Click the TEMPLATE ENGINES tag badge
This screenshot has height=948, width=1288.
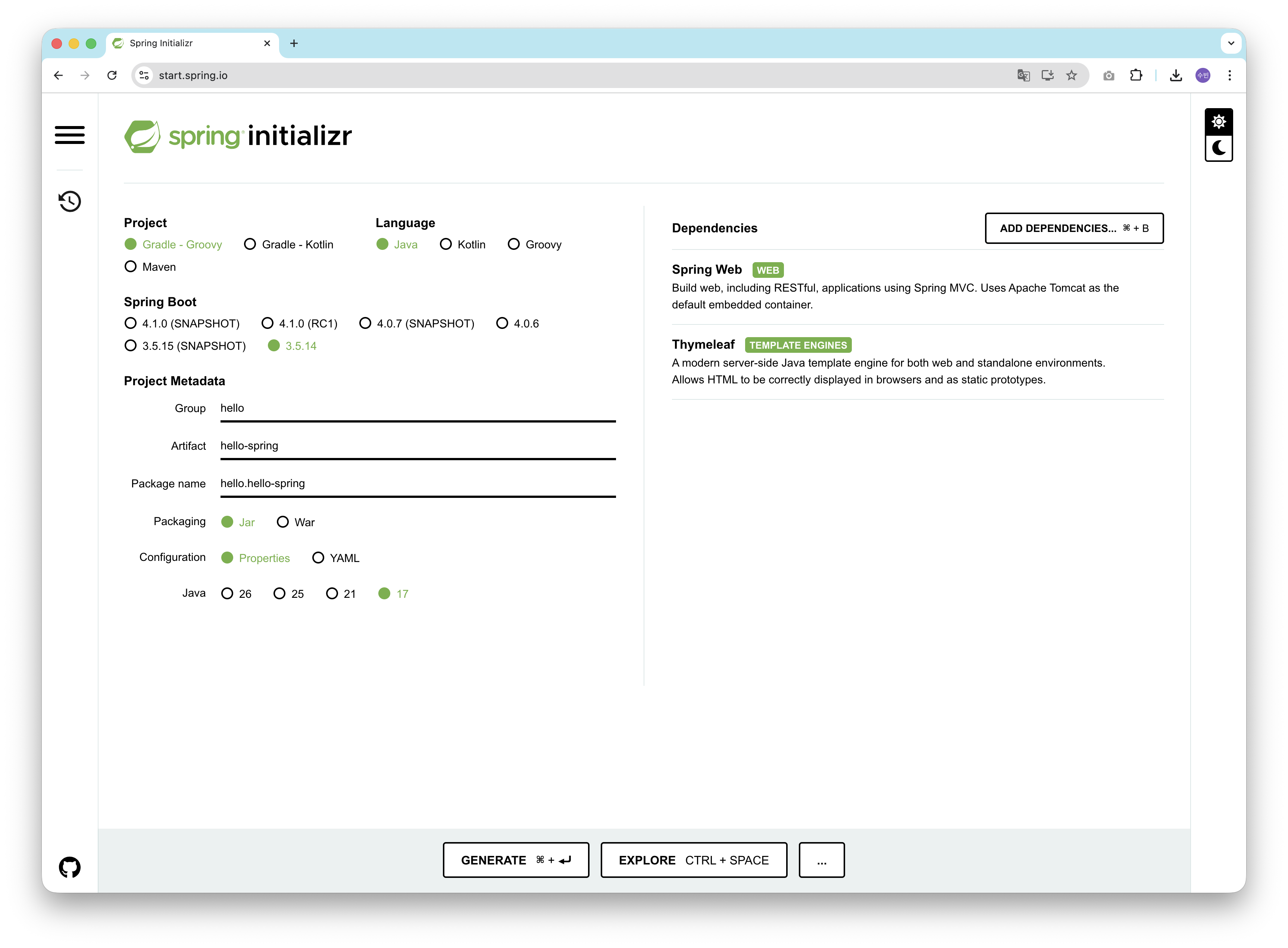pos(798,345)
